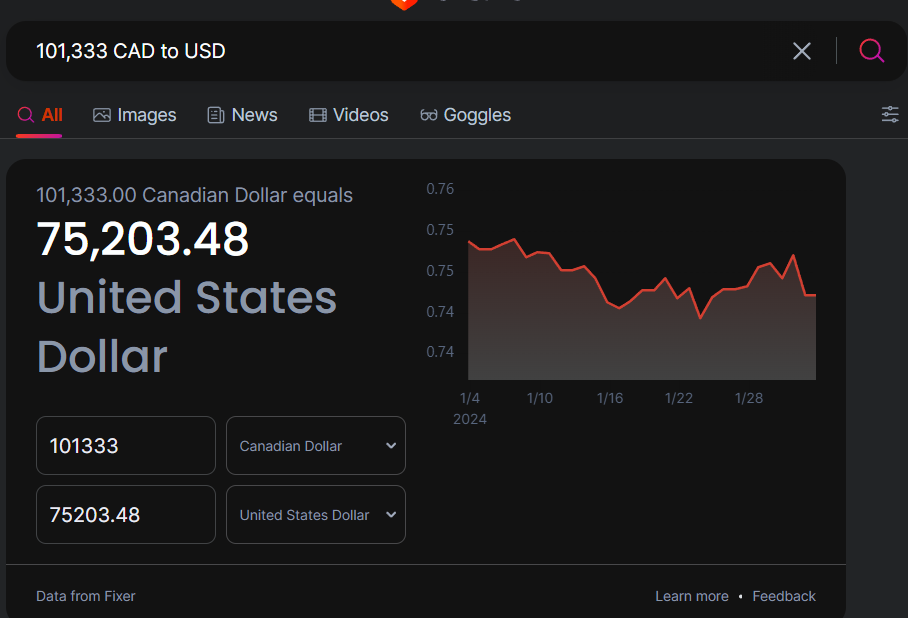Click the magenta search magnifier icon
Viewport: 908px width, 618px height.
tap(871, 51)
